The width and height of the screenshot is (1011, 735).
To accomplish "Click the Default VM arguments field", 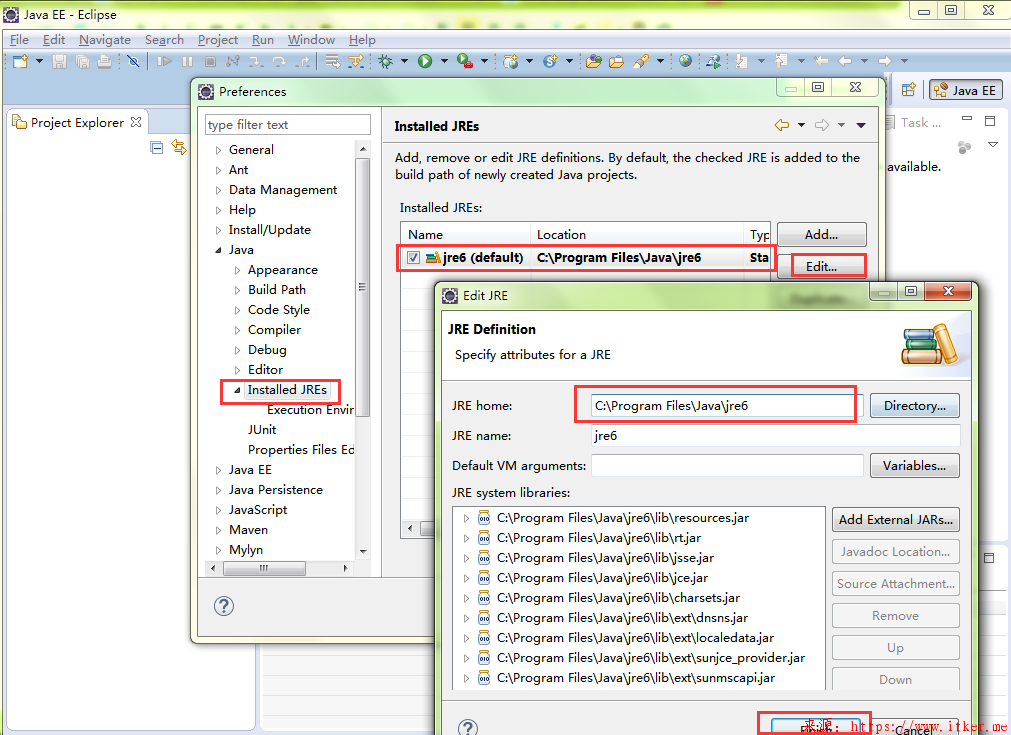I will coord(727,466).
